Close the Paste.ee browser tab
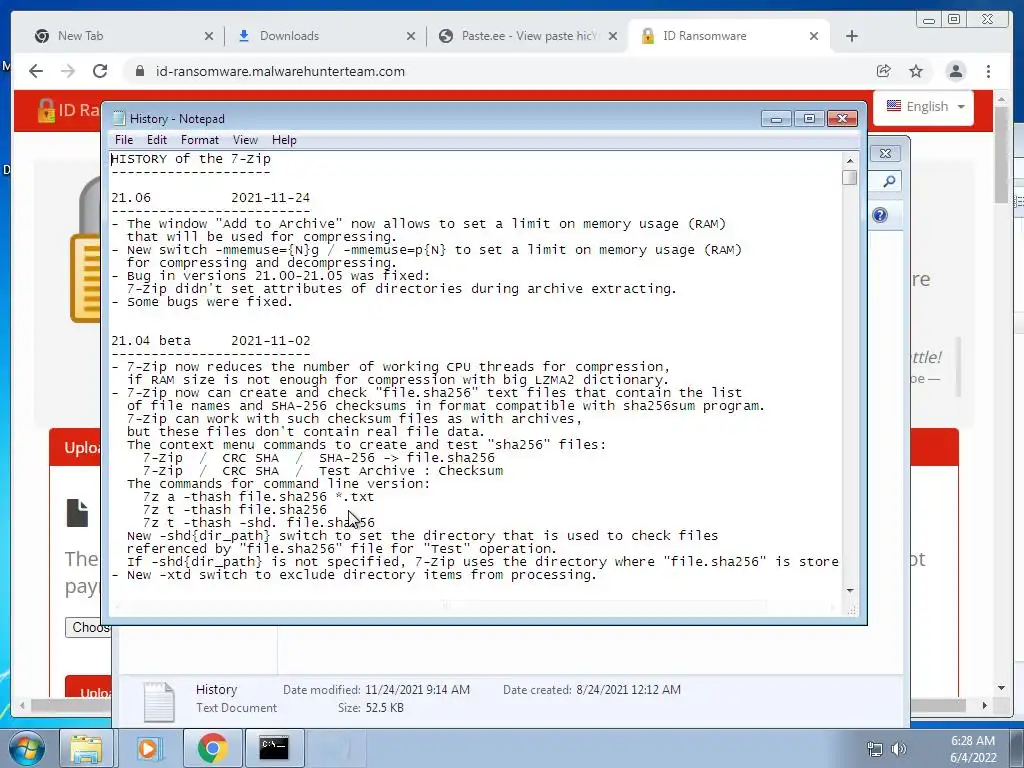The width and height of the screenshot is (1024, 768). coord(613,36)
